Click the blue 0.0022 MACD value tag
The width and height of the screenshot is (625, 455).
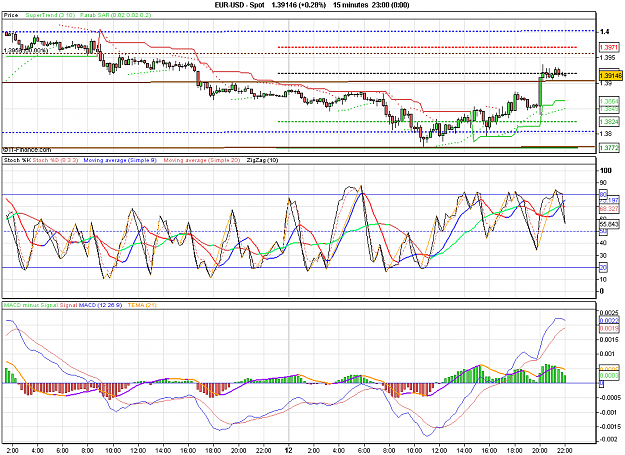tap(609, 321)
